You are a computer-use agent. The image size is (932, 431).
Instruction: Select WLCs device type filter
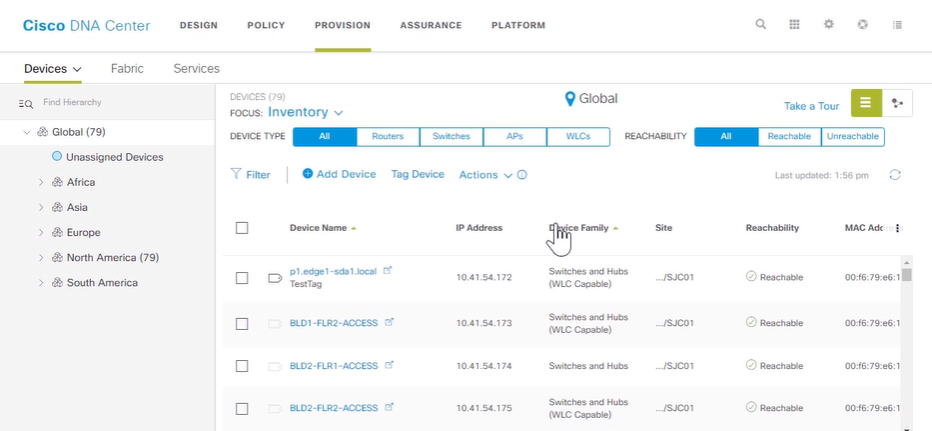click(578, 136)
